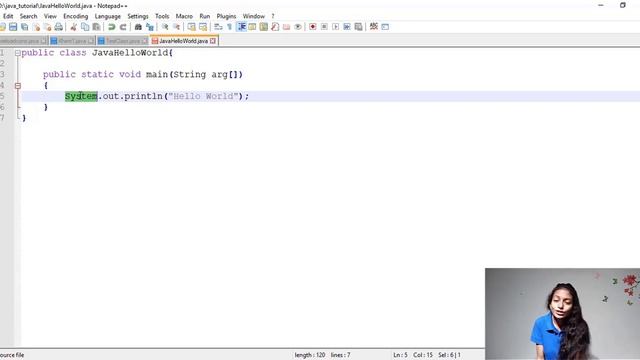
Task: Open the Macro menu
Action: point(184,16)
